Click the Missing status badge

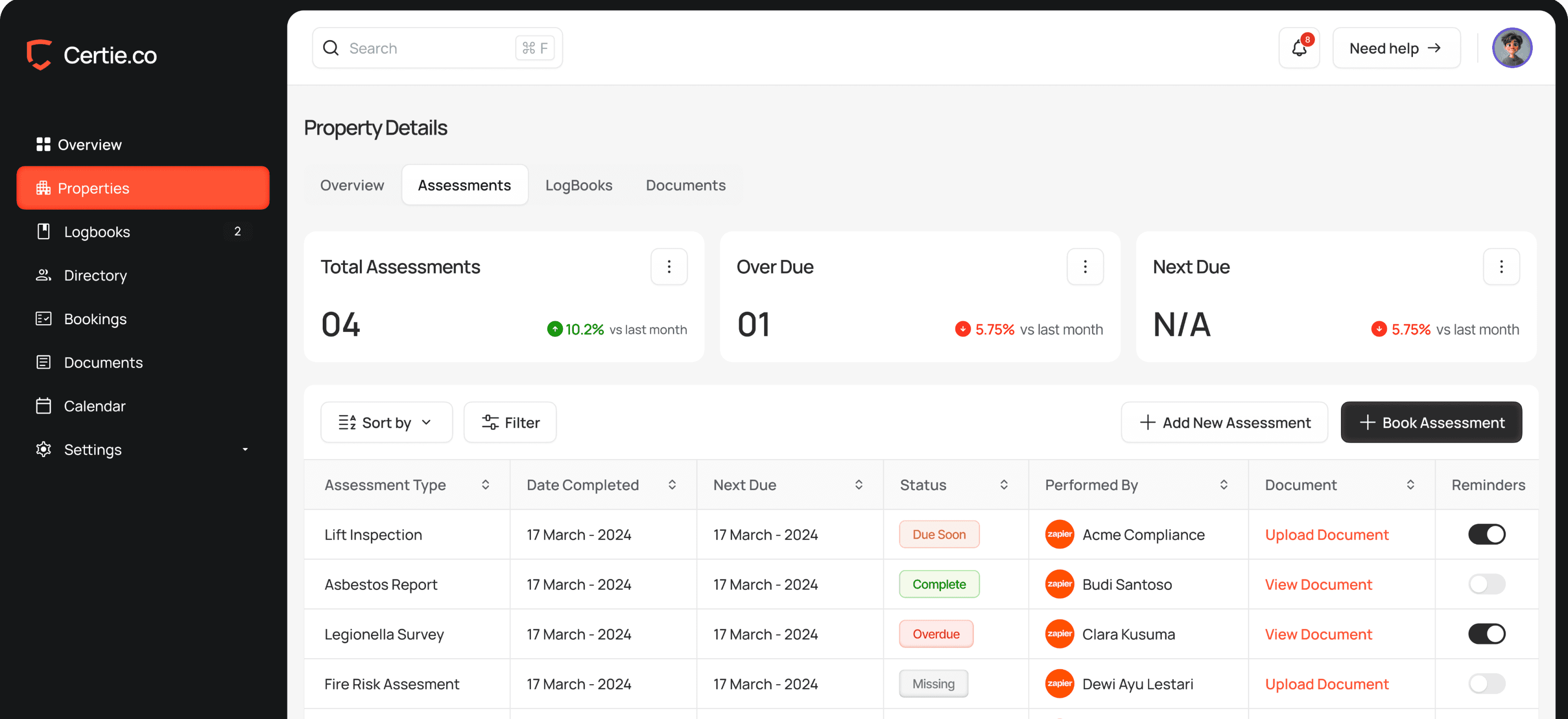933,684
